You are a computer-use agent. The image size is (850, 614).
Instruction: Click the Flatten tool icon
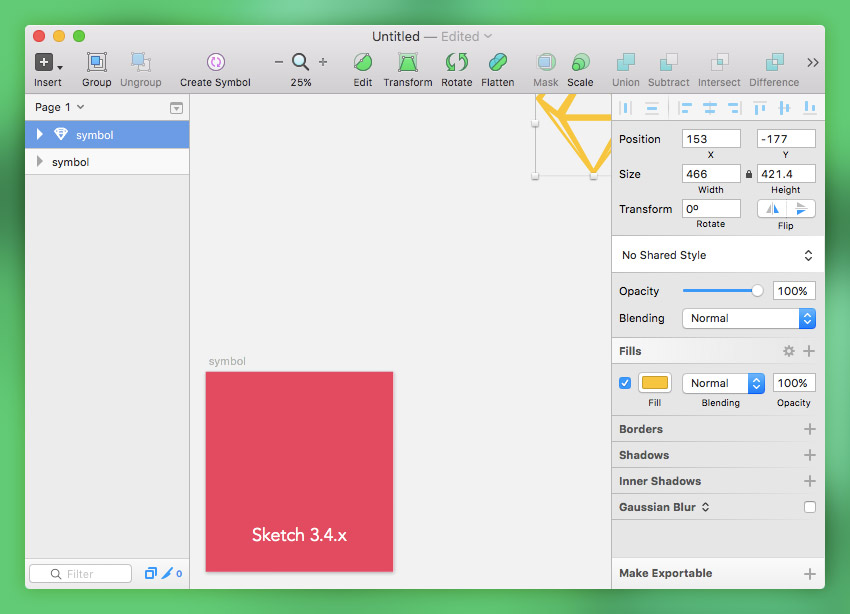[x=497, y=63]
